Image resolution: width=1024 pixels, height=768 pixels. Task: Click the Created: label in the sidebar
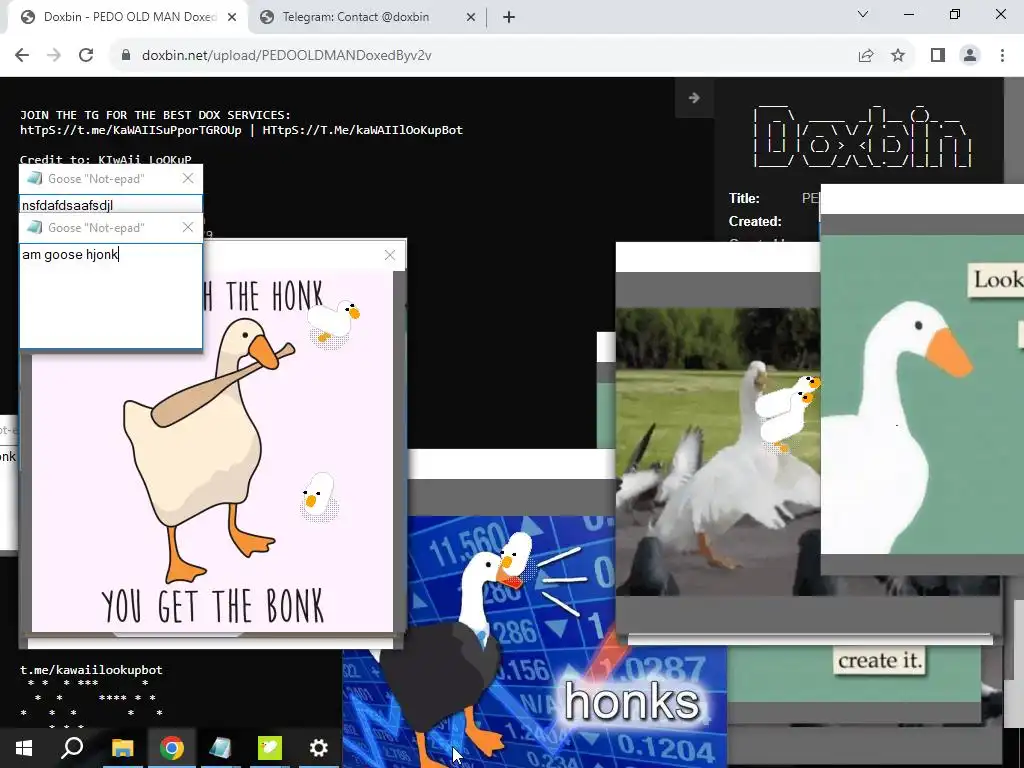755,221
